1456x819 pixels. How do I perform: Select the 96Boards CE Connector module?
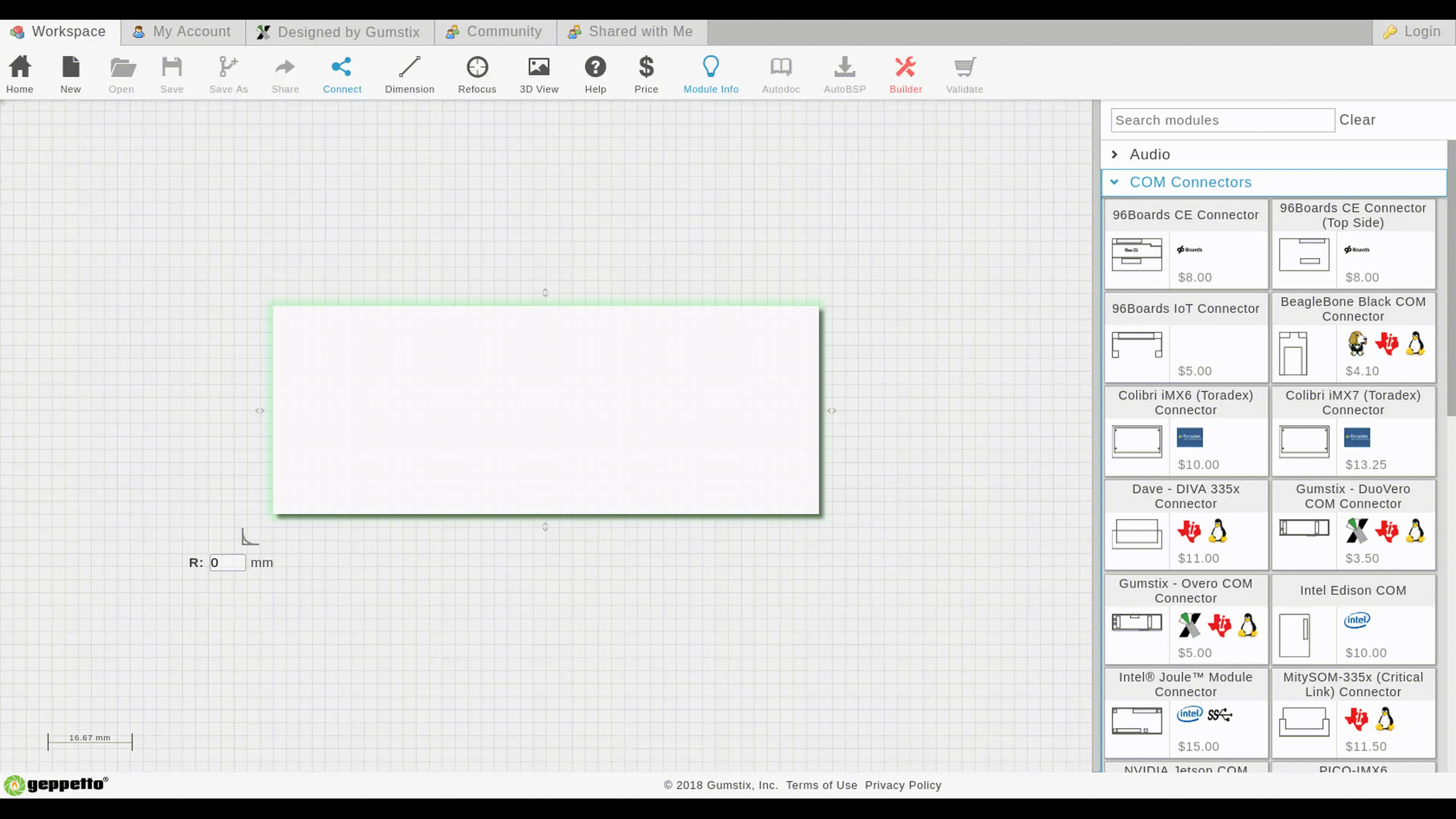pyautogui.click(x=1186, y=243)
